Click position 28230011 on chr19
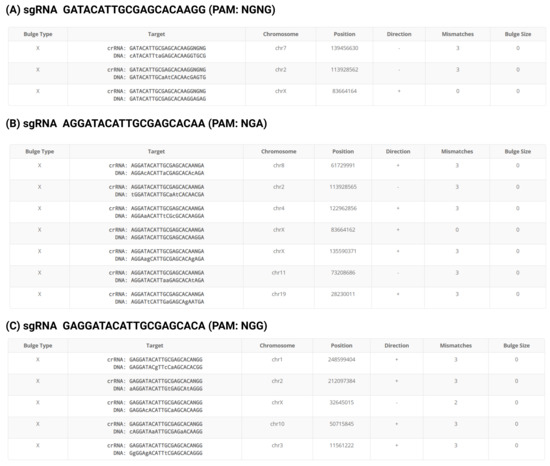The image size is (550, 466). click(x=343, y=294)
